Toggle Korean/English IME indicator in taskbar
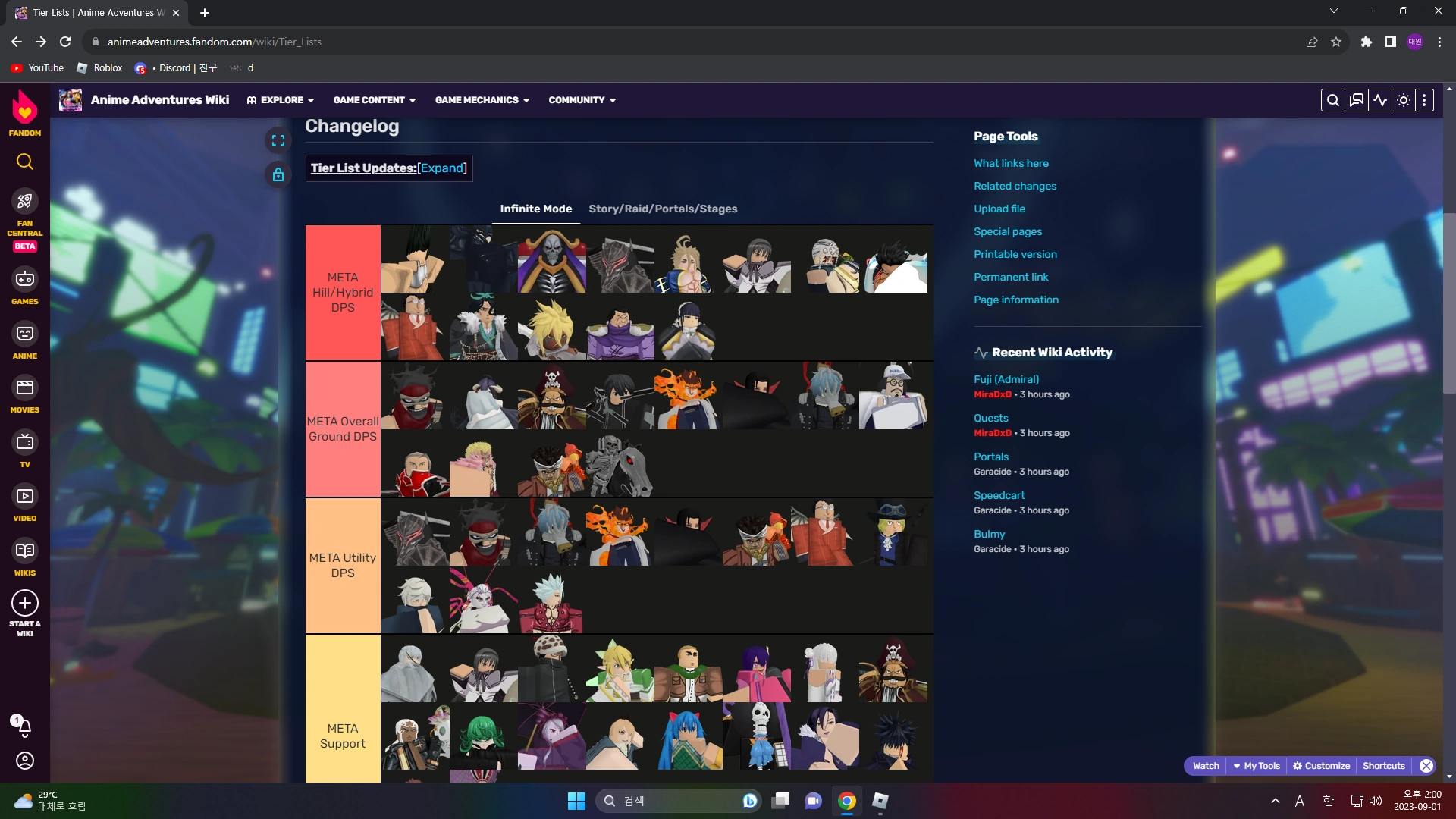This screenshot has width=1456, height=819. pos(1328,801)
